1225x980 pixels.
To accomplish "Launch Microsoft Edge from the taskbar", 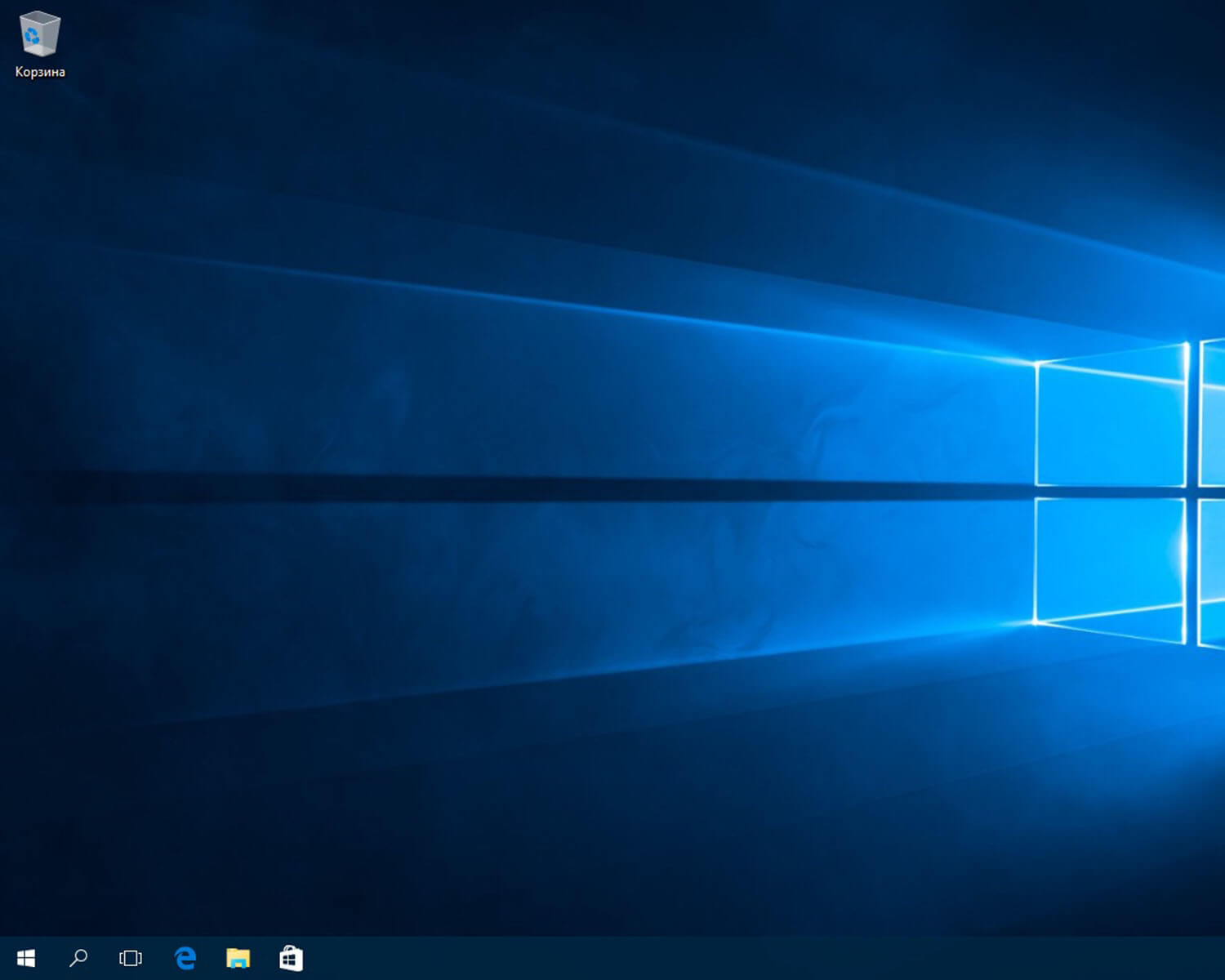I will pos(185,957).
